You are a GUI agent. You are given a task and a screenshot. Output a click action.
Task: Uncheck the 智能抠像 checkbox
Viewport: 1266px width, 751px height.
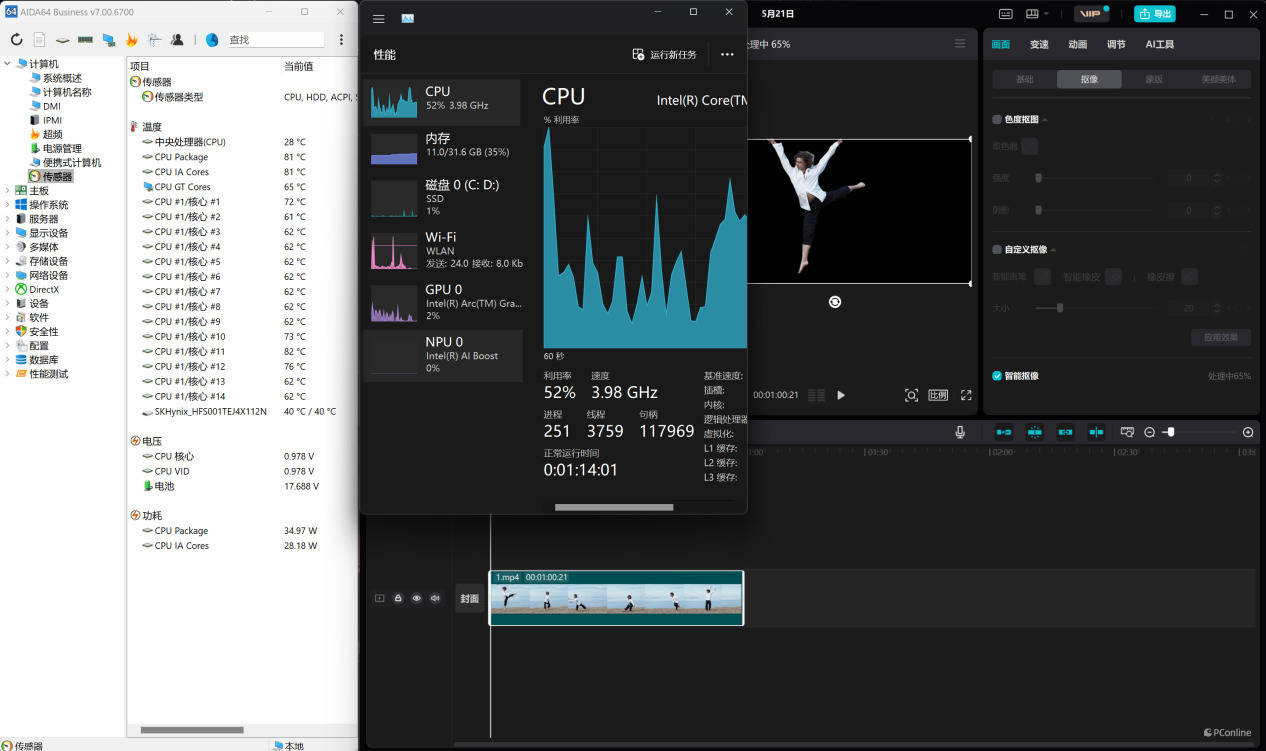click(x=997, y=376)
